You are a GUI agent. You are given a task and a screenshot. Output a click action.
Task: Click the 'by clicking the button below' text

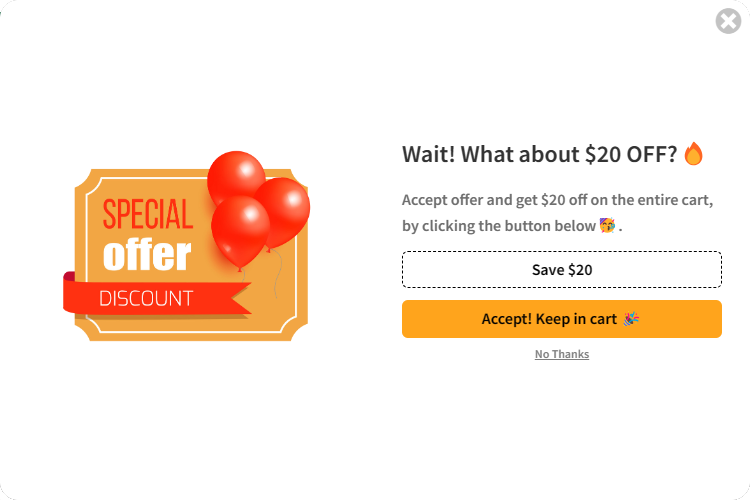coord(499,226)
